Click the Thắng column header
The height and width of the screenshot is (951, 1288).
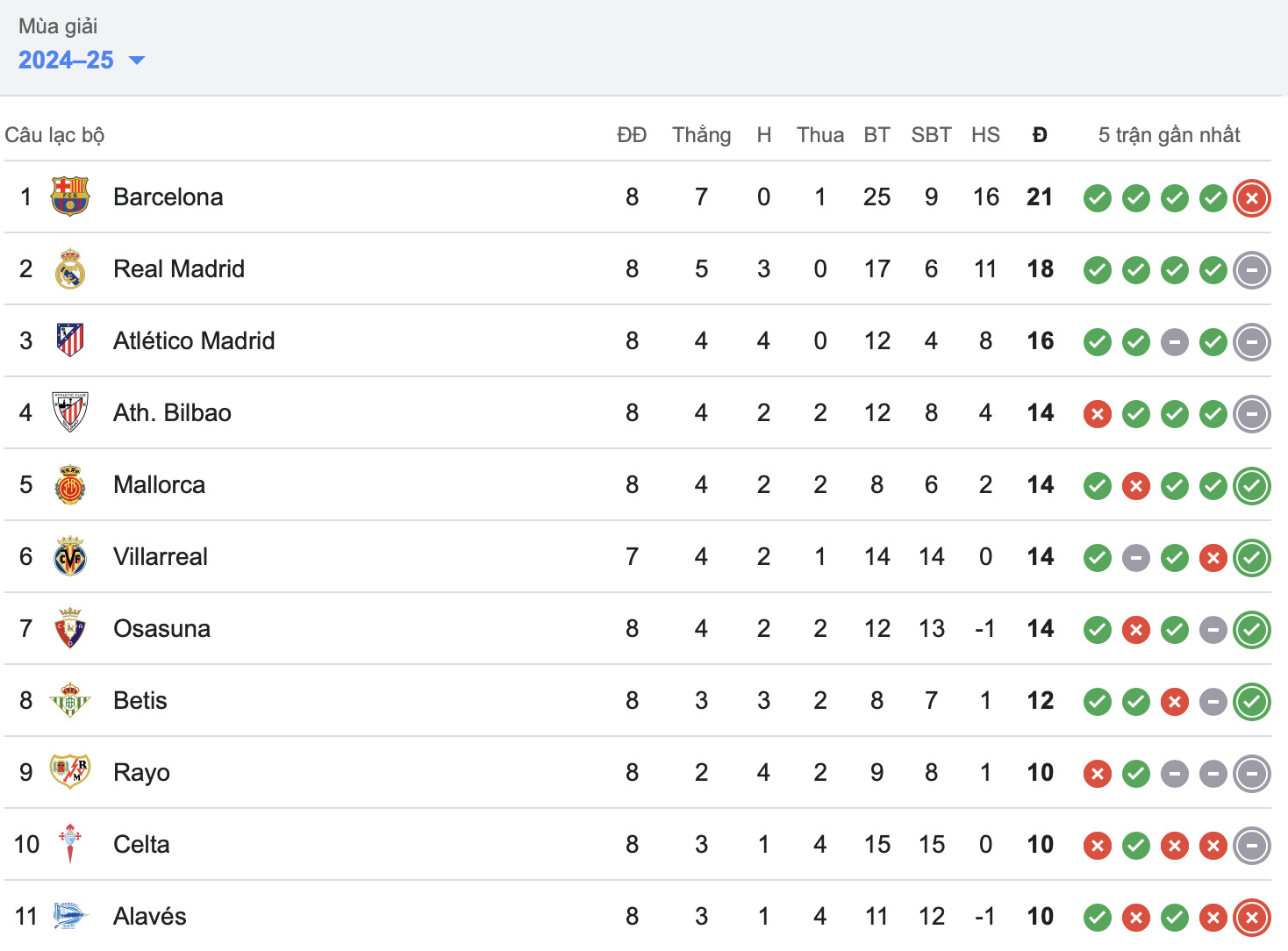[x=701, y=135]
